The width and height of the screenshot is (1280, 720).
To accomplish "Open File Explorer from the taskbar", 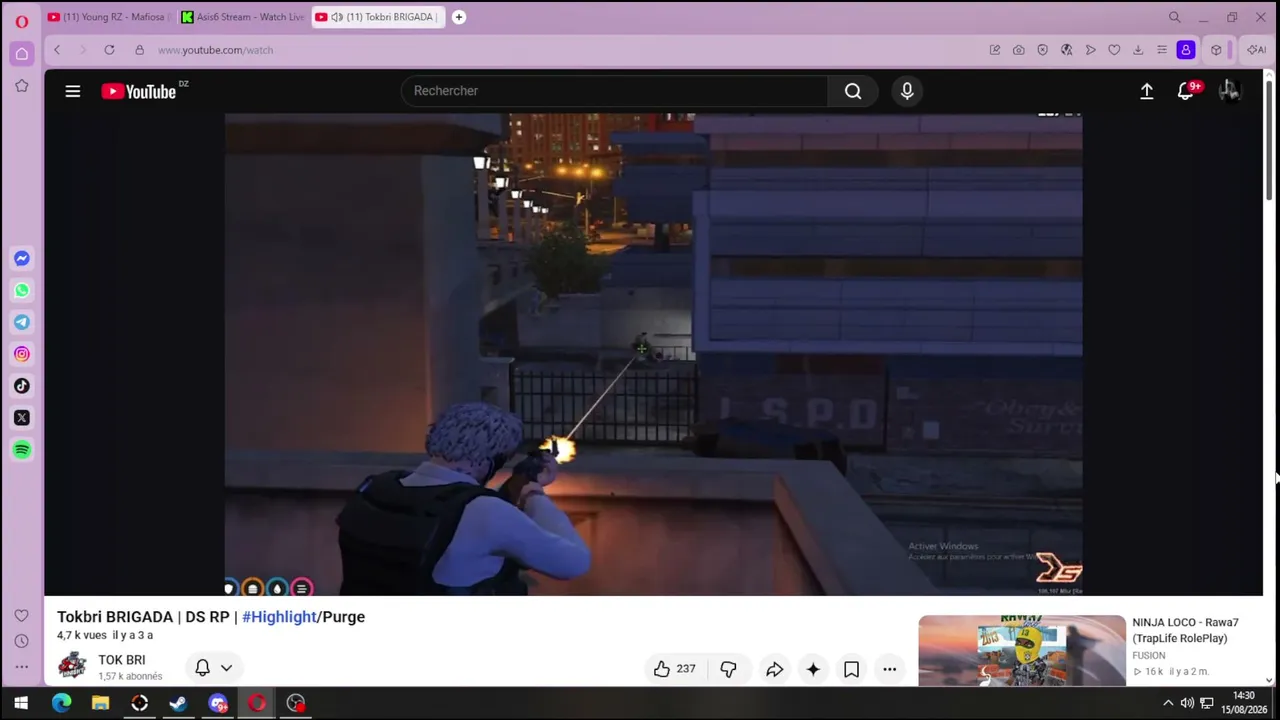I will 101,703.
